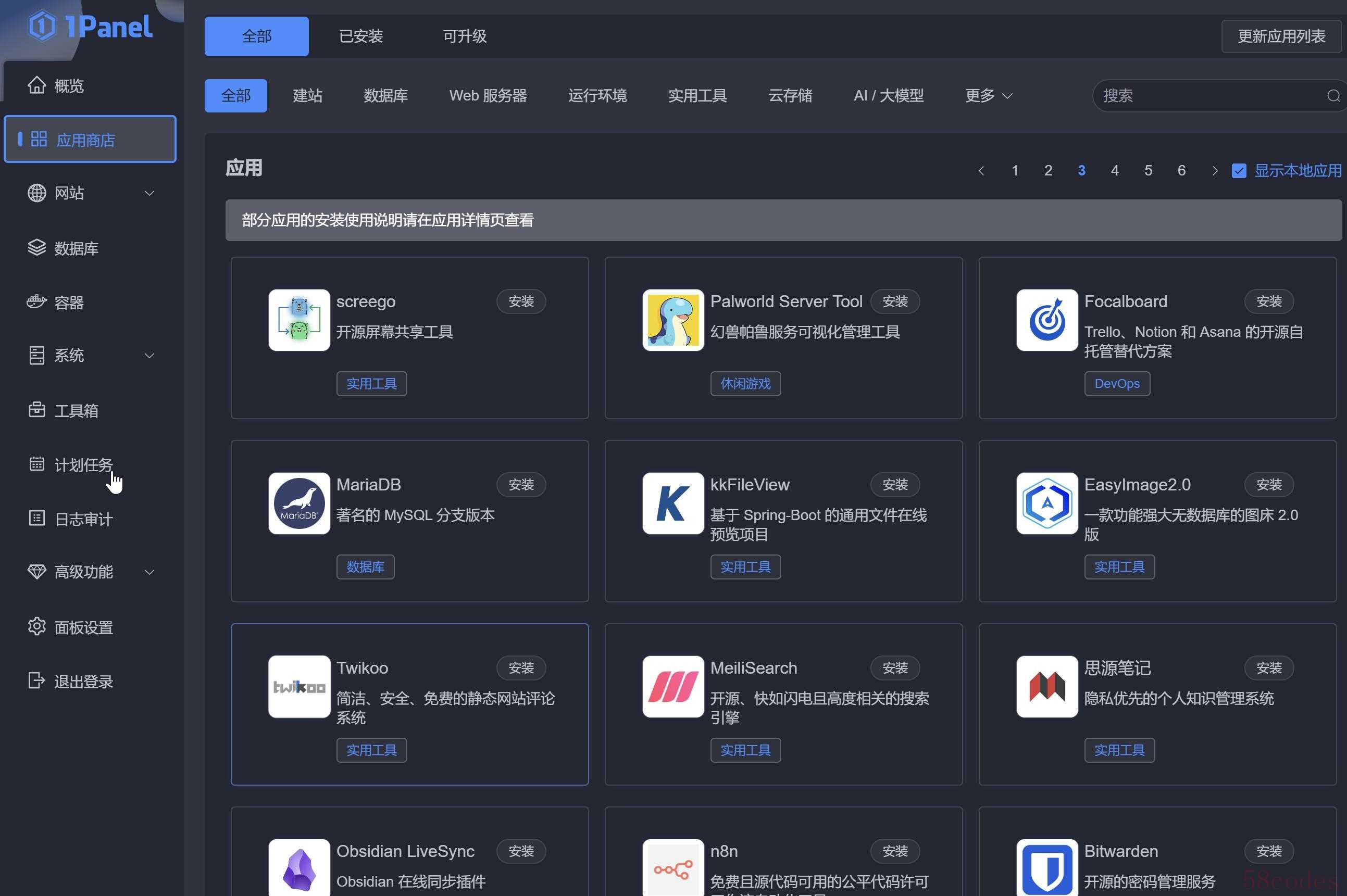
Task: Go to page 4
Action: pos(1114,170)
